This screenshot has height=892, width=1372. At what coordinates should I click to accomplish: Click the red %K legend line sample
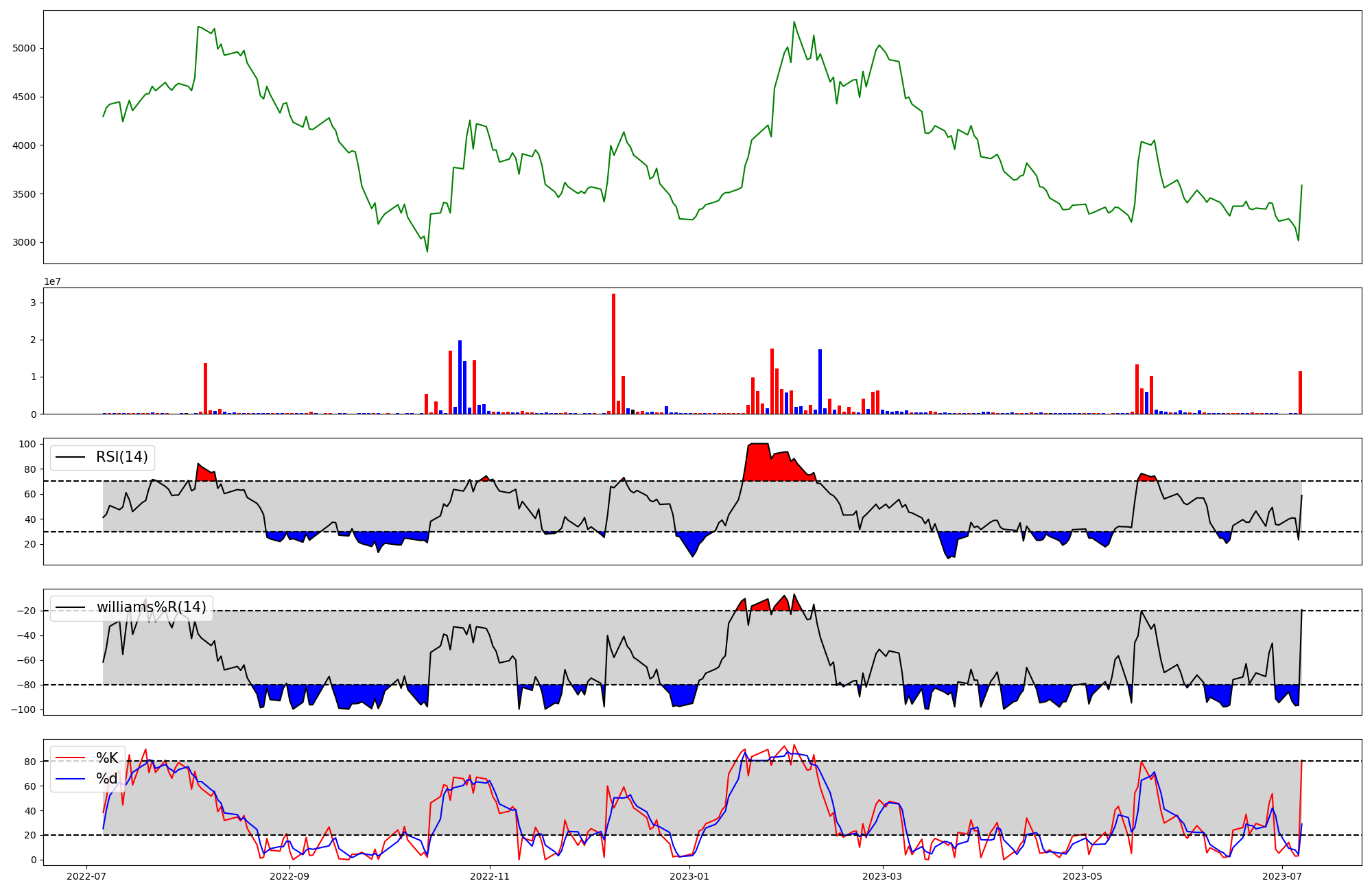tap(70, 758)
